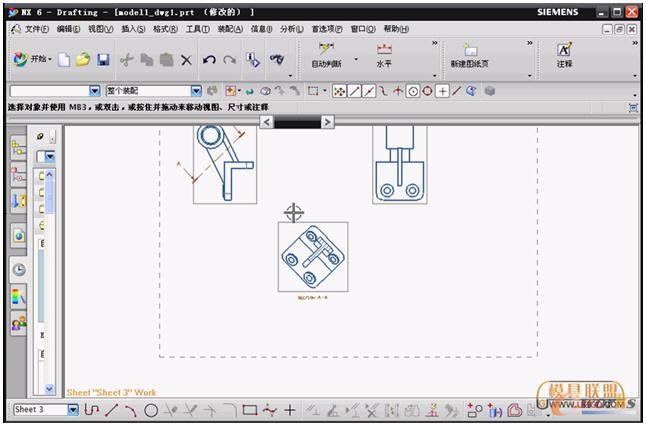Screen dimensions: 646x426
Task: Open the Help (帮助) menu
Action: (x=396, y=29)
